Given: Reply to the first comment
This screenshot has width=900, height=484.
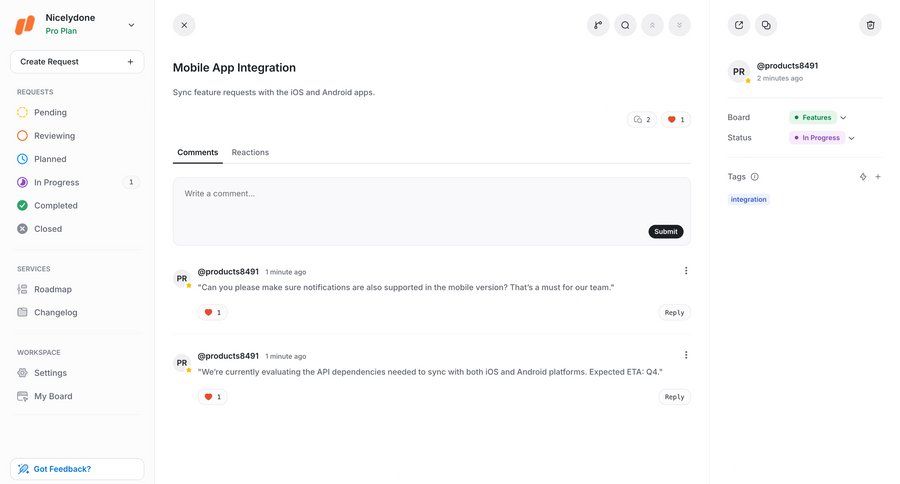Looking at the screenshot, I should 674,313.
